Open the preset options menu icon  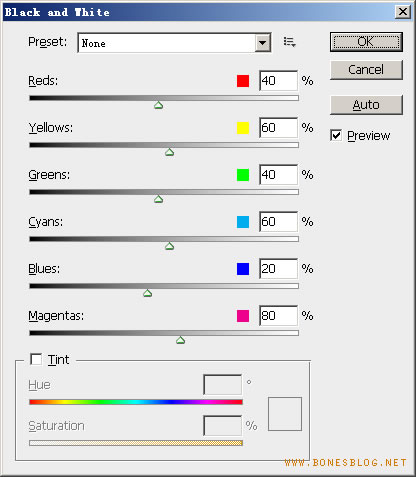pyautogui.click(x=289, y=42)
